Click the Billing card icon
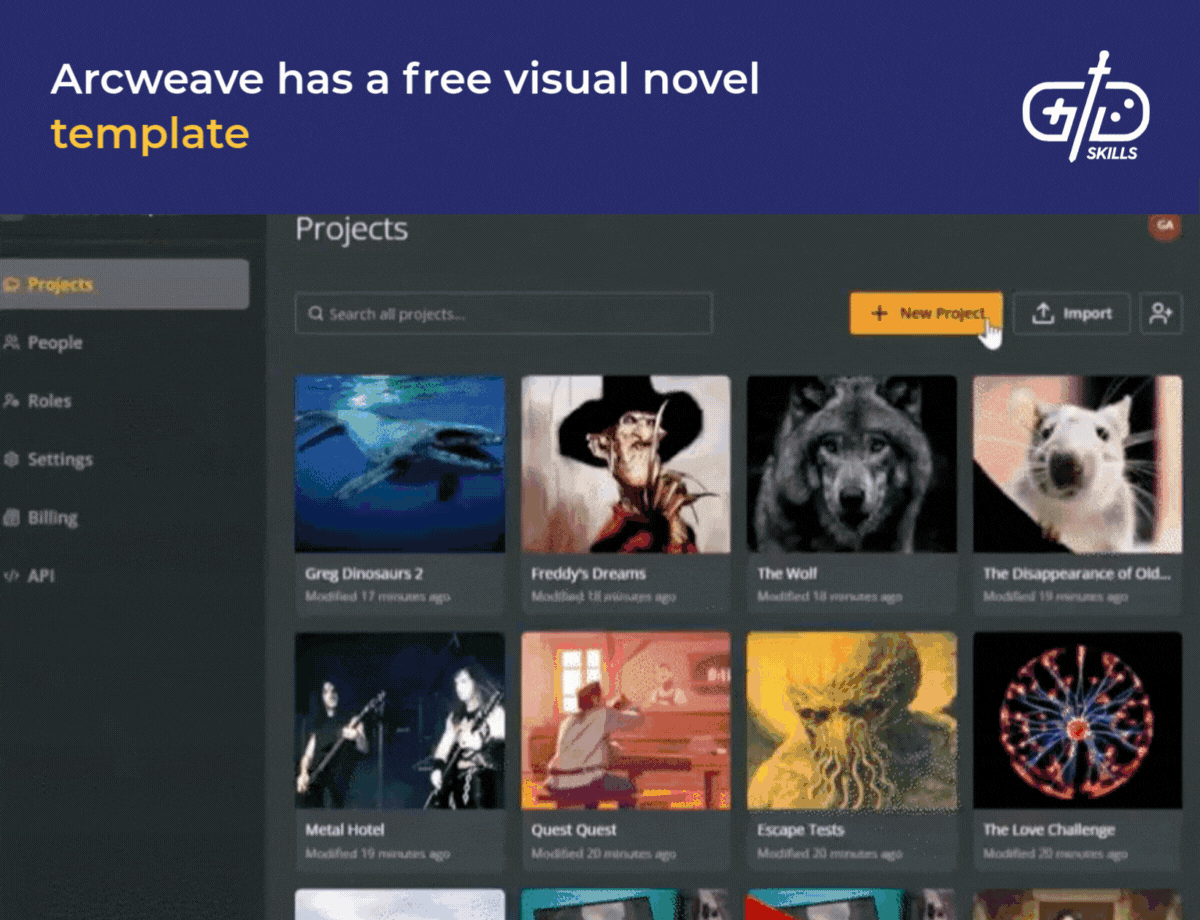Image resolution: width=1200 pixels, height=920 pixels. 14,517
